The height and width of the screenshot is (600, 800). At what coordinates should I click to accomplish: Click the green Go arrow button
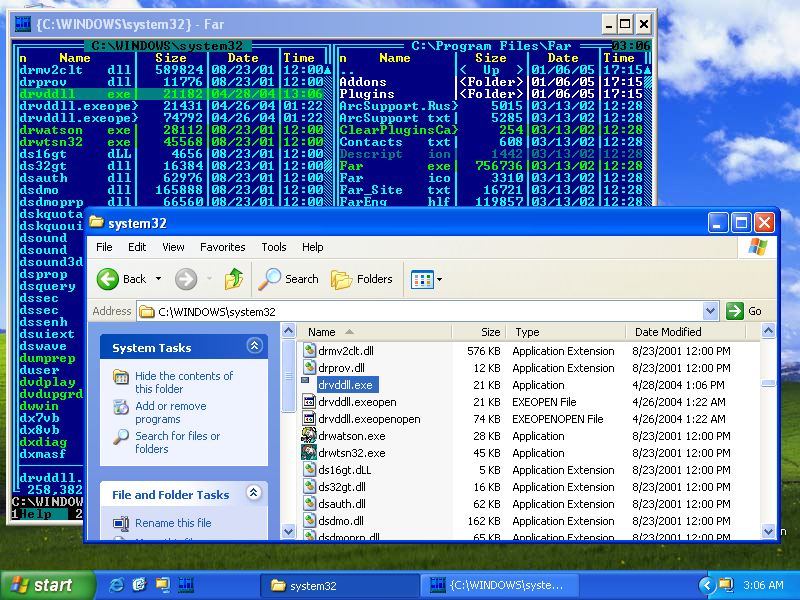tap(735, 311)
